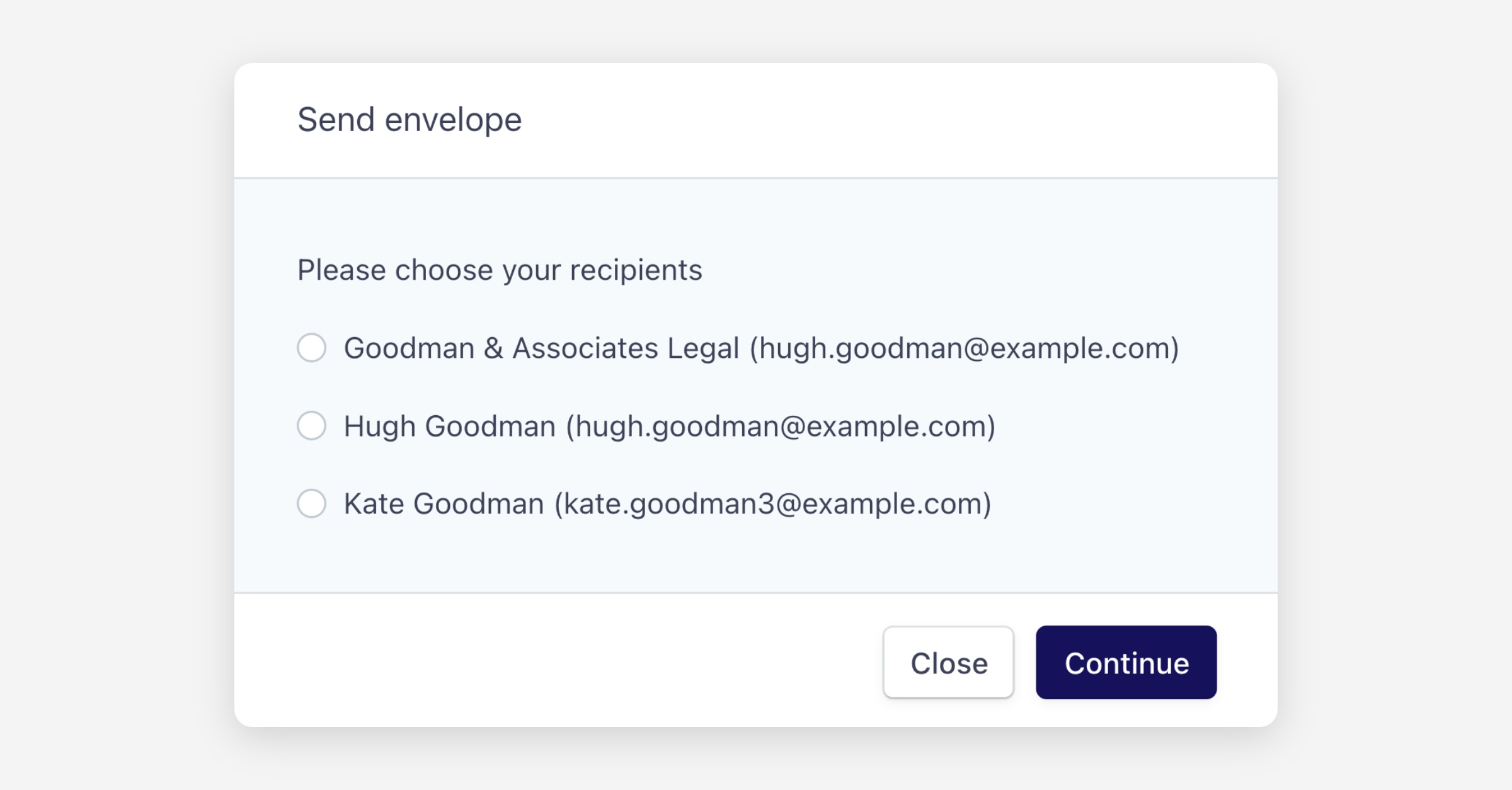The width and height of the screenshot is (1512, 790).
Task: Click the word "envelope" in the dialog header
Action: point(453,120)
